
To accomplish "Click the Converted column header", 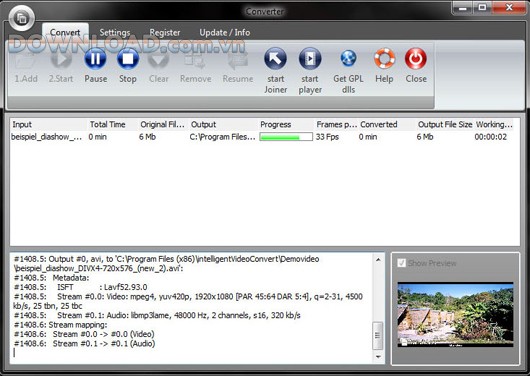I will pos(387,124).
